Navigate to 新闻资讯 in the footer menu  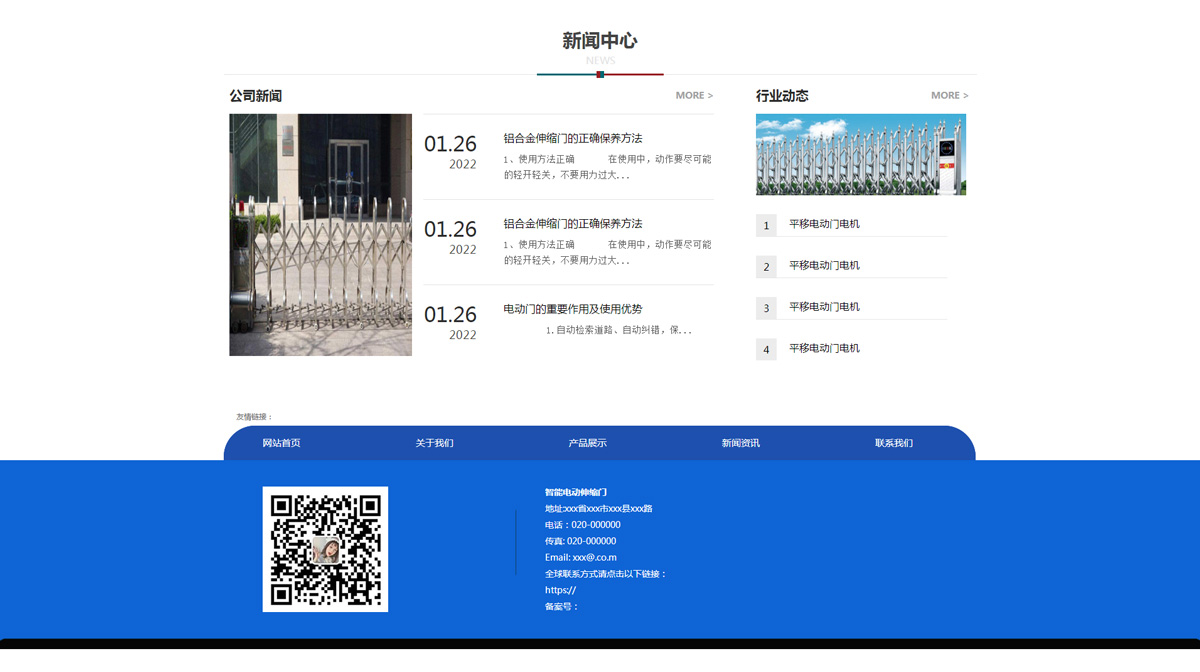(x=740, y=443)
